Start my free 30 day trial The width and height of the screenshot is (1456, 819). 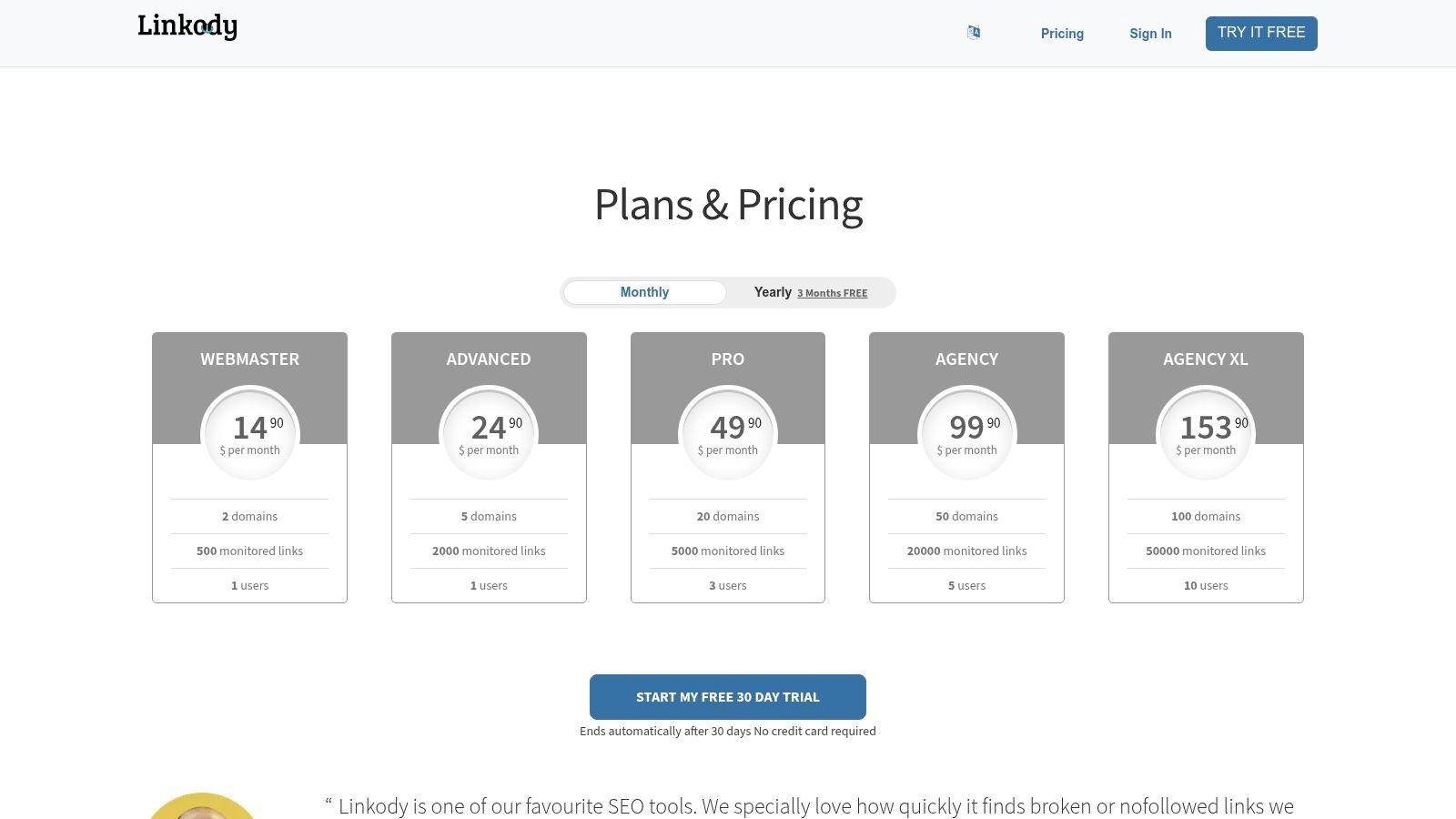[728, 697]
